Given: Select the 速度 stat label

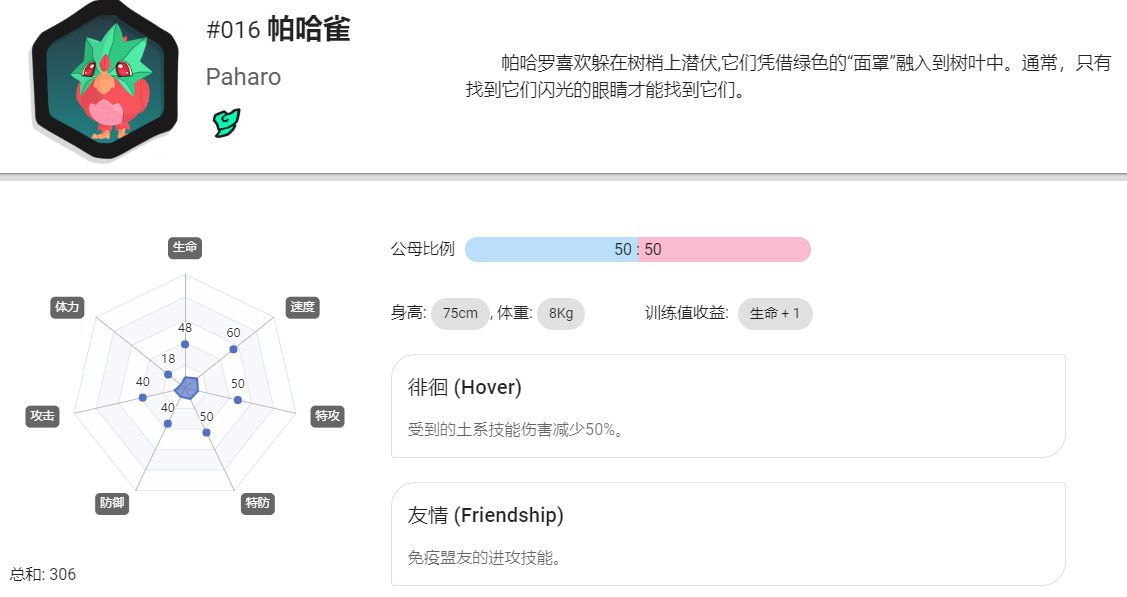Looking at the screenshot, I should point(303,307).
